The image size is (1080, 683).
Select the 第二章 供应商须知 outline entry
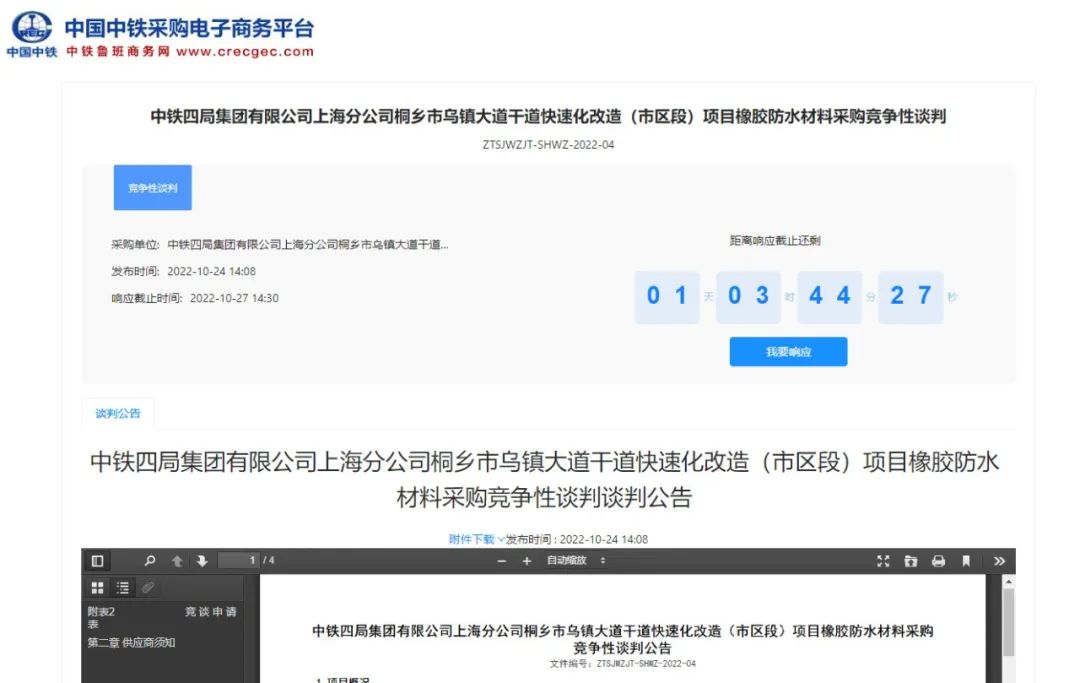coord(132,642)
